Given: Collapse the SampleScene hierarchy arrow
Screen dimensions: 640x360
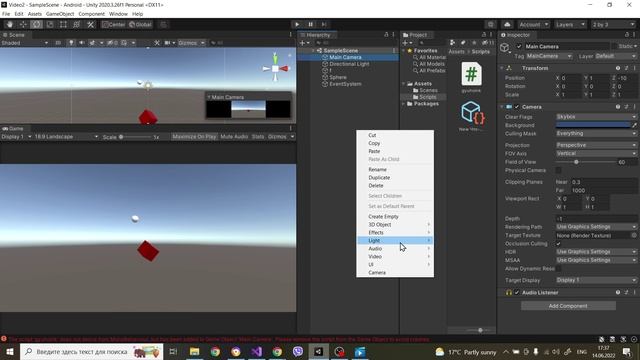Looking at the screenshot, I should [x=313, y=51].
